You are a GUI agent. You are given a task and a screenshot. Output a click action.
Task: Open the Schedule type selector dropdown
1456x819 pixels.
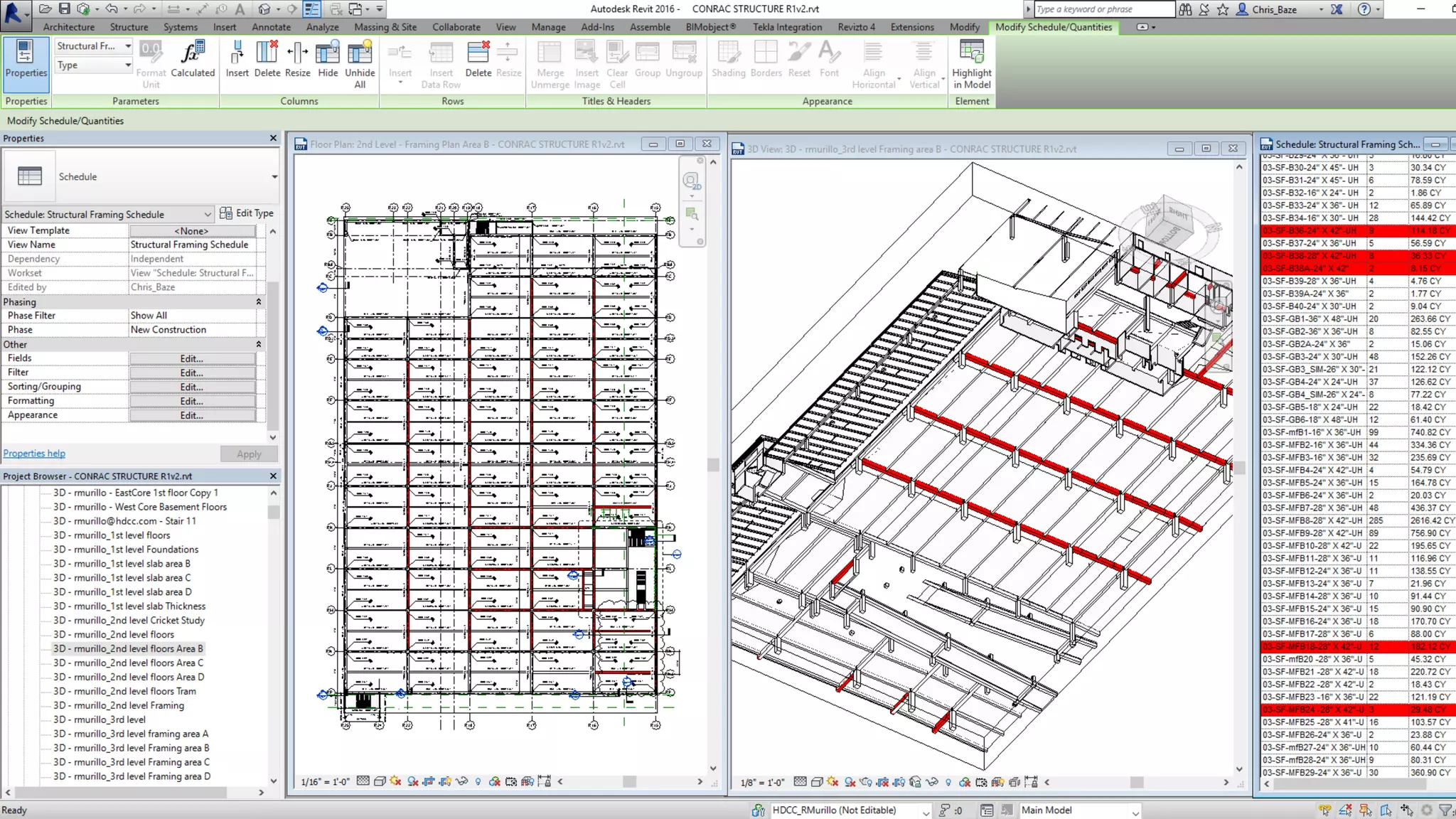[x=274, y=177]
